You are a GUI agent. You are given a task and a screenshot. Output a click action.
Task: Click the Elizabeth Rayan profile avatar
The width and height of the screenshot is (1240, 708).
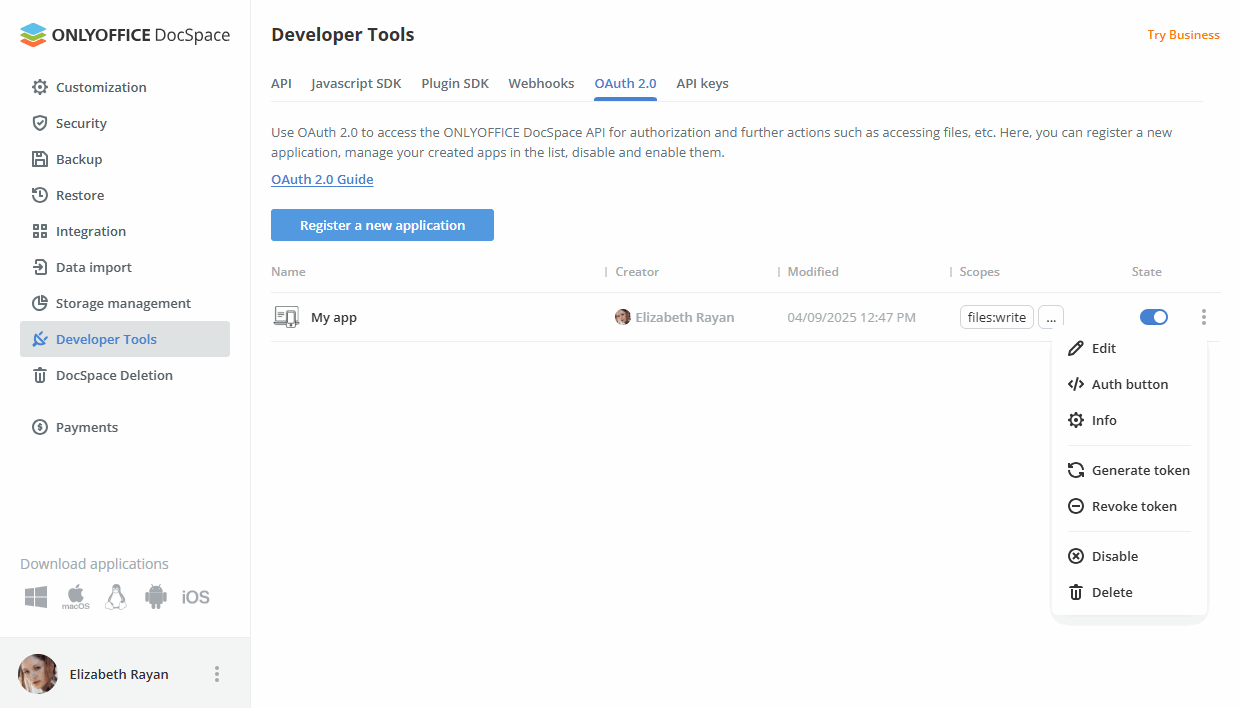pos(37,673)
